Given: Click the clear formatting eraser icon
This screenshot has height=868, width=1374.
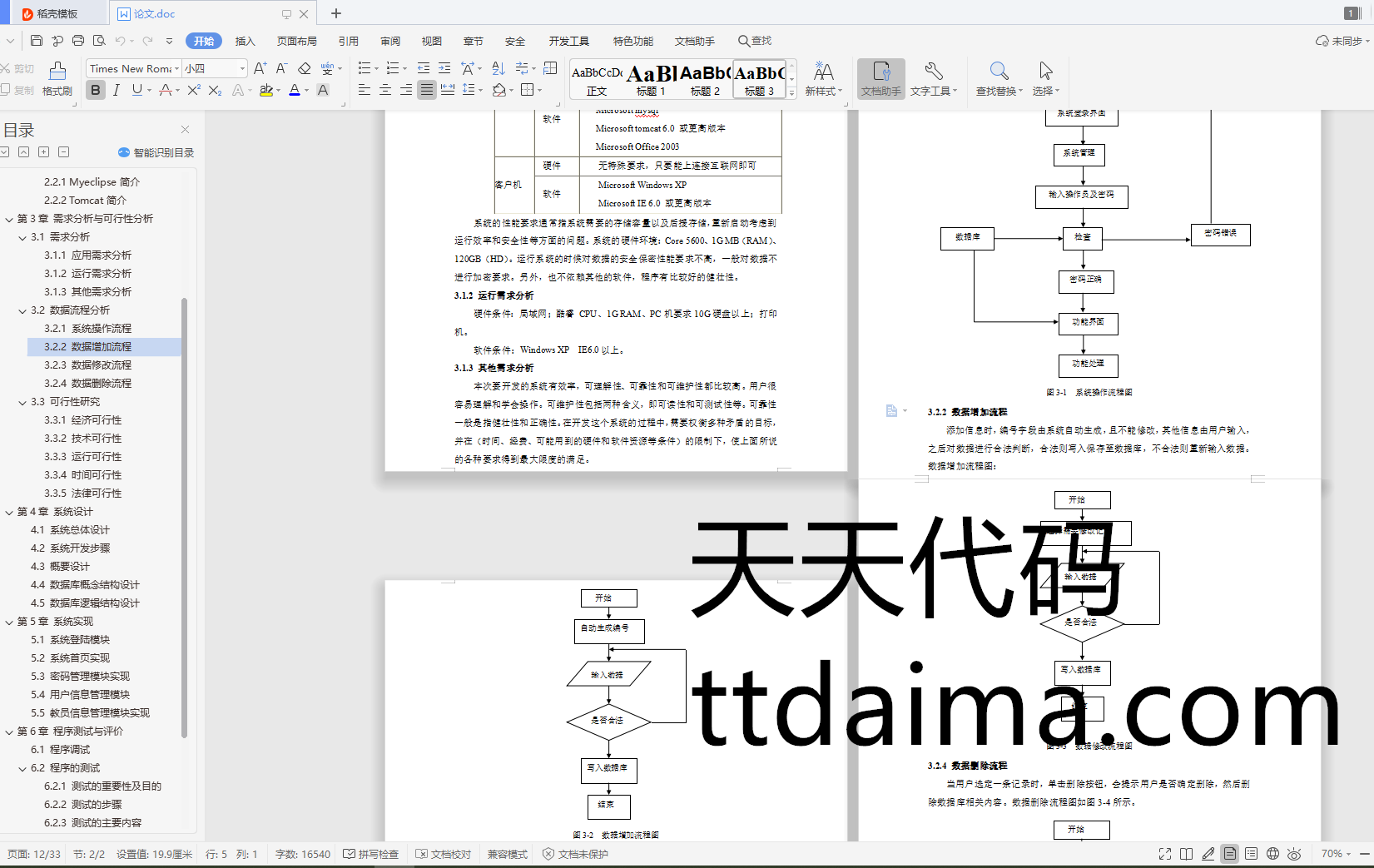Looking at the screenshot, I should [x=305, y=68].
